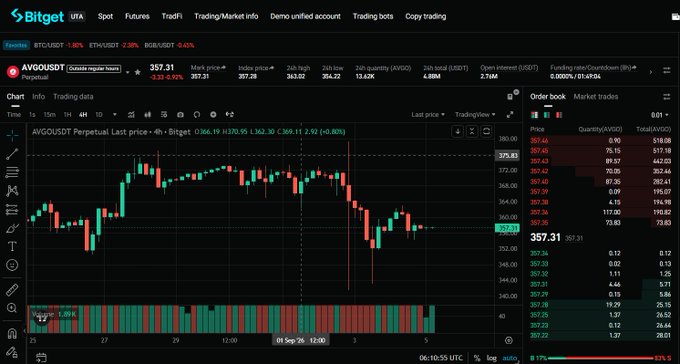Open the TradingView logo badge
Image resolution: width=680 pixels, height=364 pixels.
point(42,319)
